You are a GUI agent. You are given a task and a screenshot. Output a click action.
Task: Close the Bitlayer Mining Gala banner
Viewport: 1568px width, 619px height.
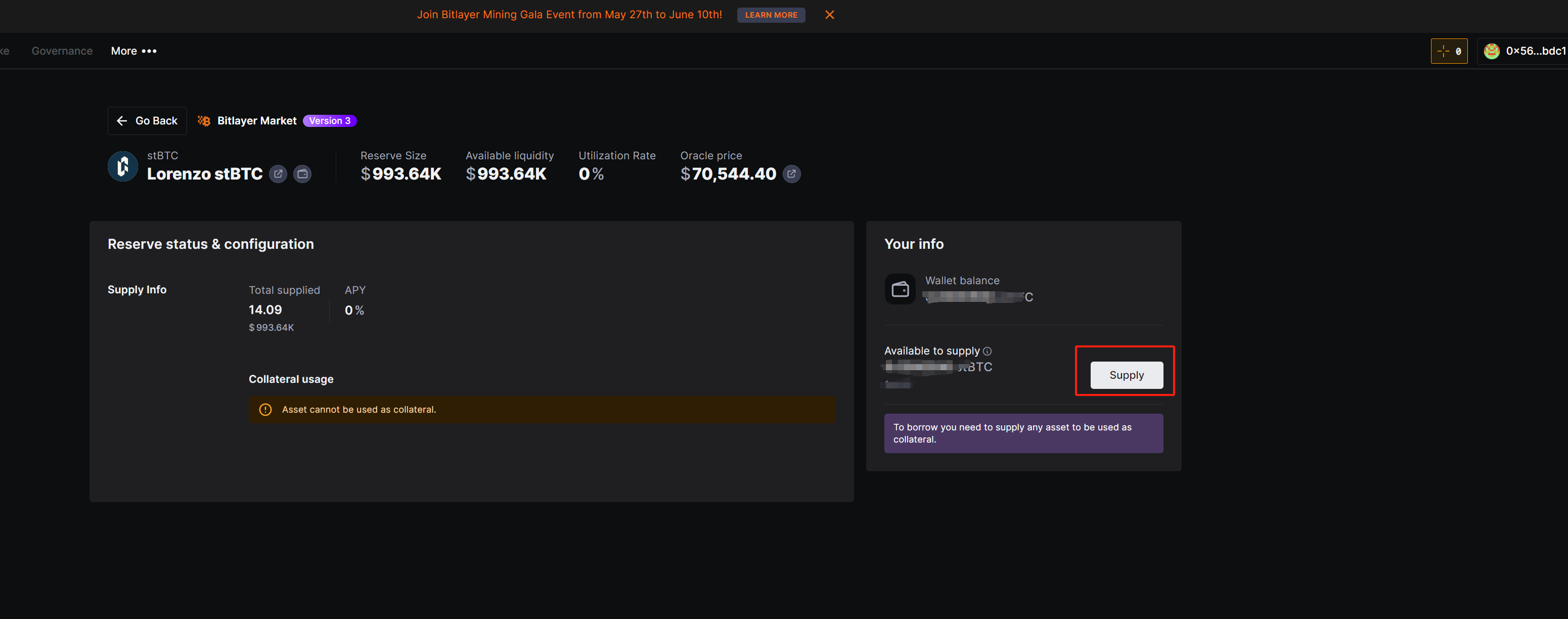pos(829,15)
